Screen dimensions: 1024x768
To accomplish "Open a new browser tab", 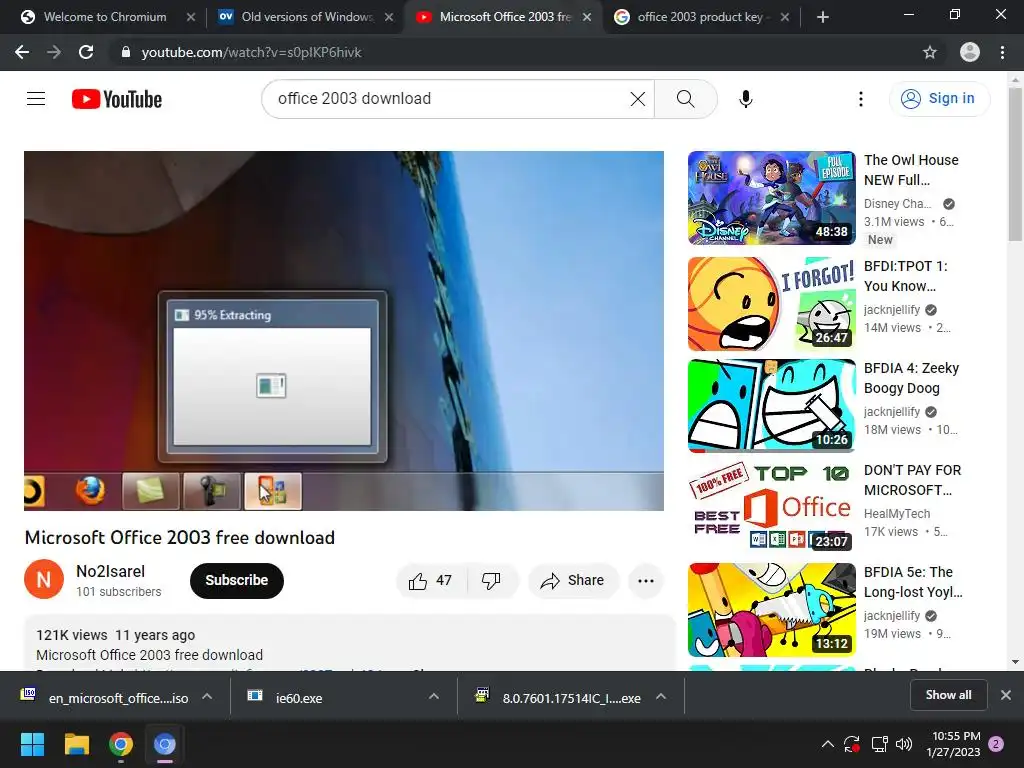I will [823, 17].
